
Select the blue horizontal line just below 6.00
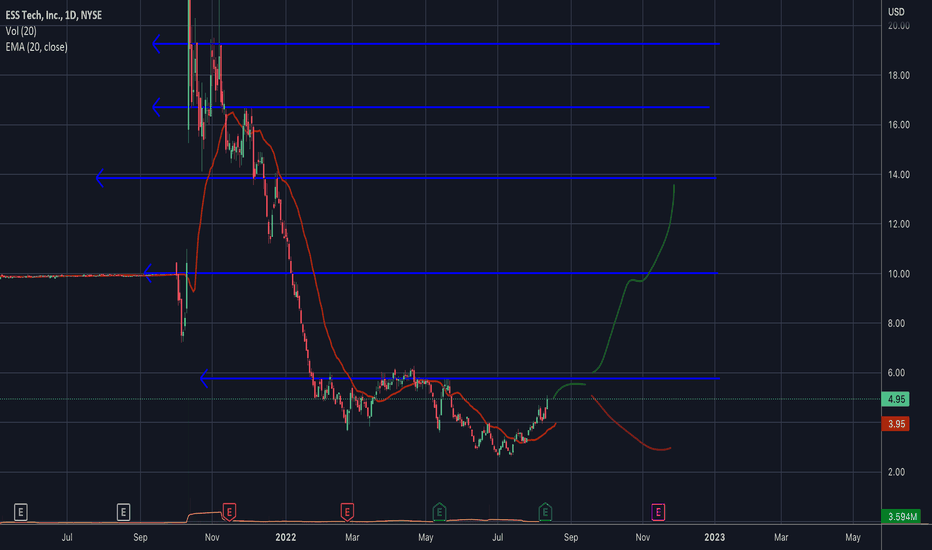coord(459,378)
